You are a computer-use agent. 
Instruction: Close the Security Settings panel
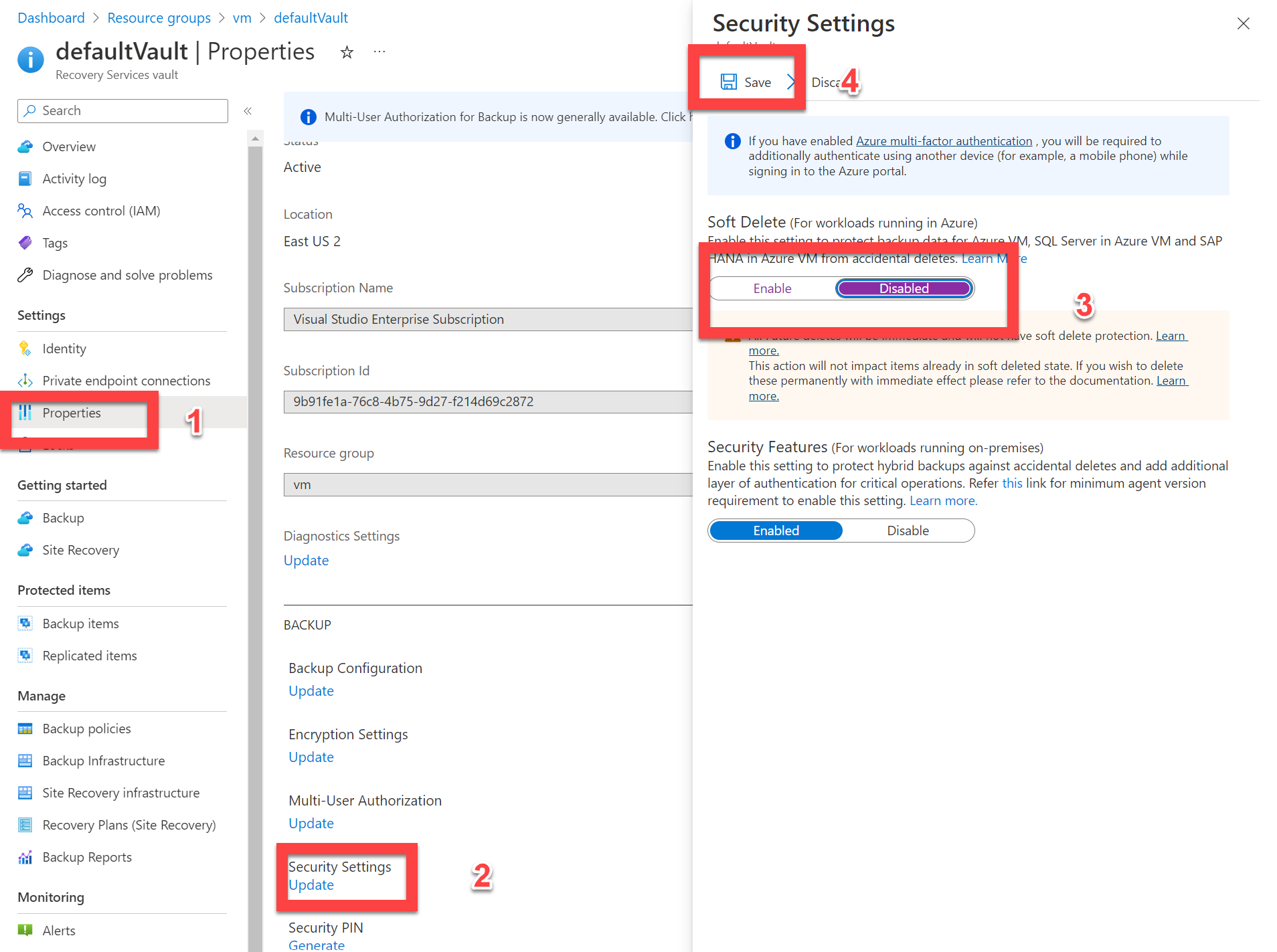(1244, 23)
